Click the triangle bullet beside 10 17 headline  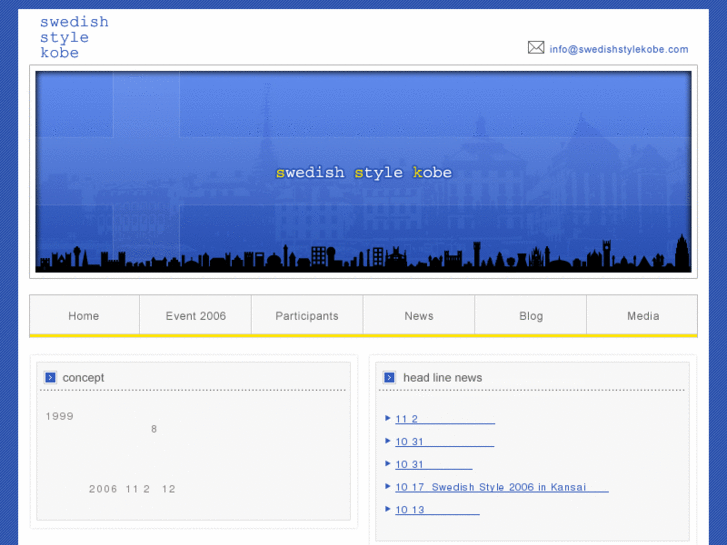[x=388, y=486]
